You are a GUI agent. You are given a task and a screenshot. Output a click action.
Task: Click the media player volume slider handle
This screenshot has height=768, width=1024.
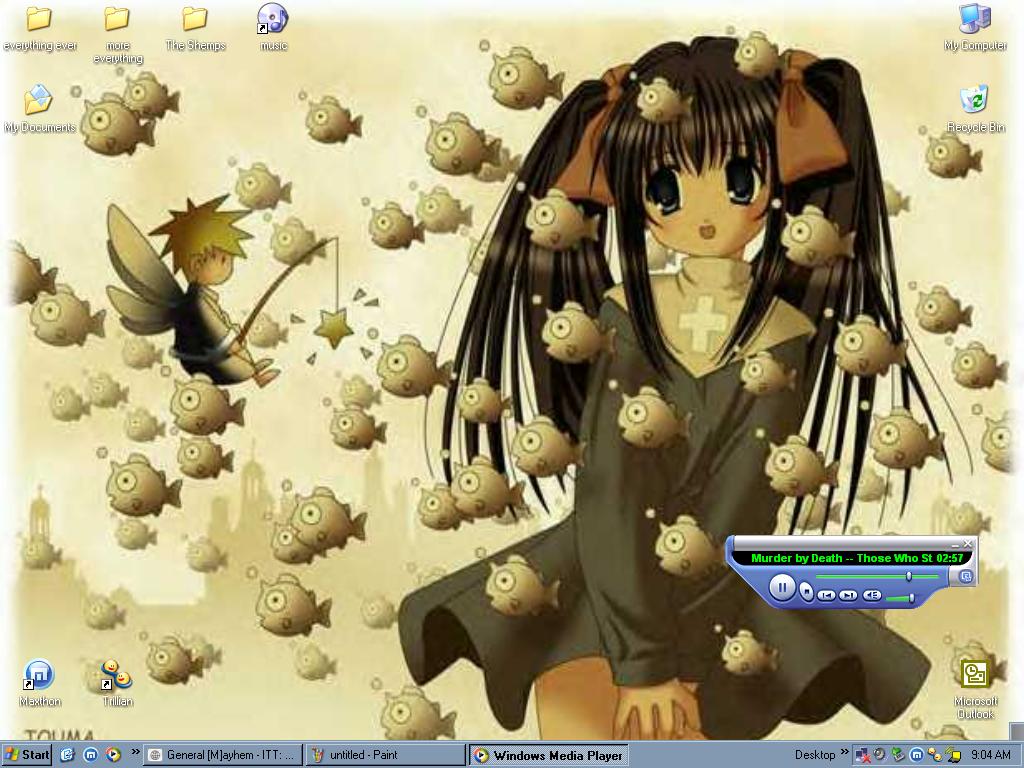[912, 598]
